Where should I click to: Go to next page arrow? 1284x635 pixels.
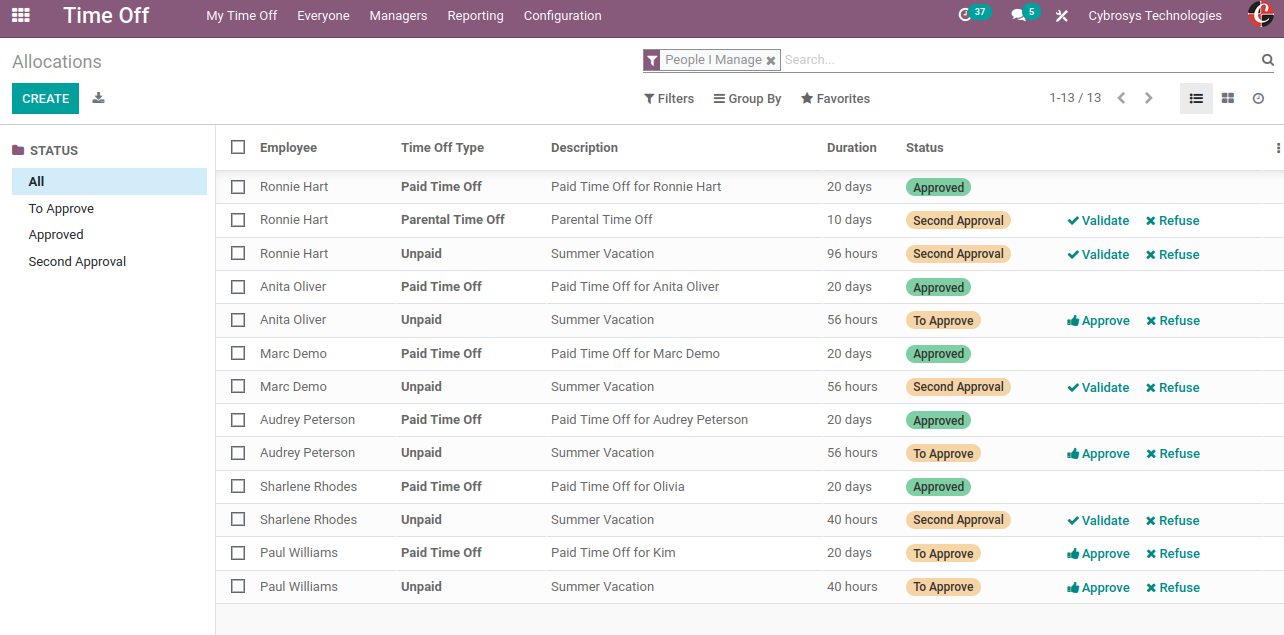[1148, 98]
